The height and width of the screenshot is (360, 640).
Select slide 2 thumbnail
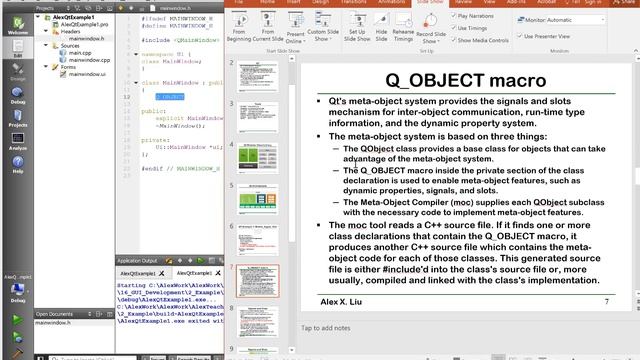tap(258, 77)
